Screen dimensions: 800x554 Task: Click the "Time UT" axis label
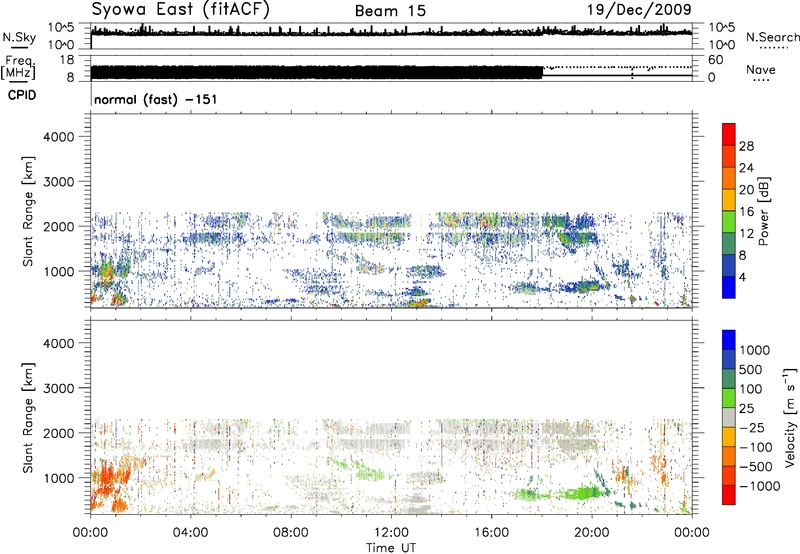click(x=391, y=548)
